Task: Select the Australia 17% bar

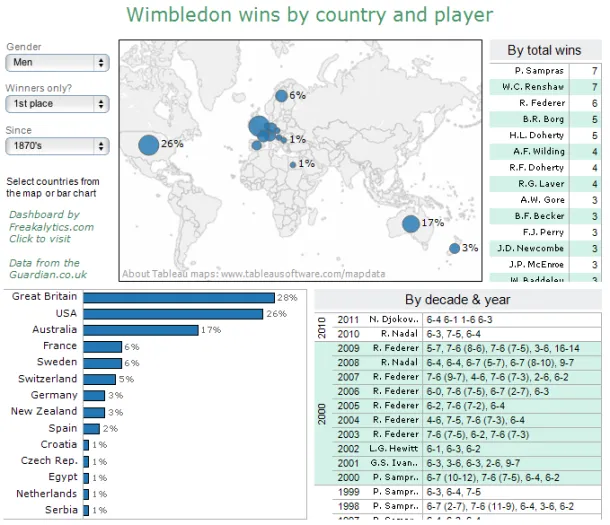Action: pyautogui.click(x=141, y=331)
